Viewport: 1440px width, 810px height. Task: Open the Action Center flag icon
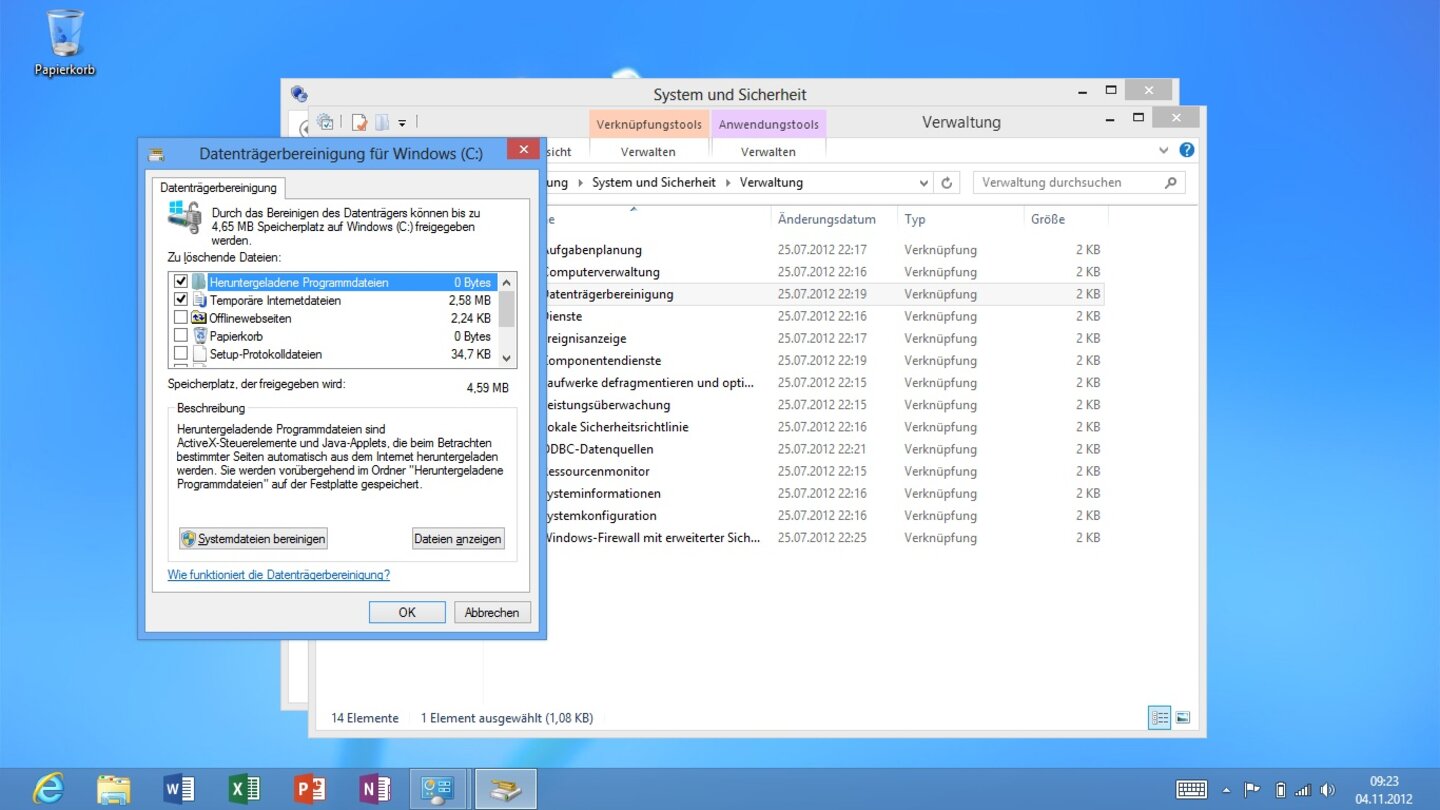1250,790
